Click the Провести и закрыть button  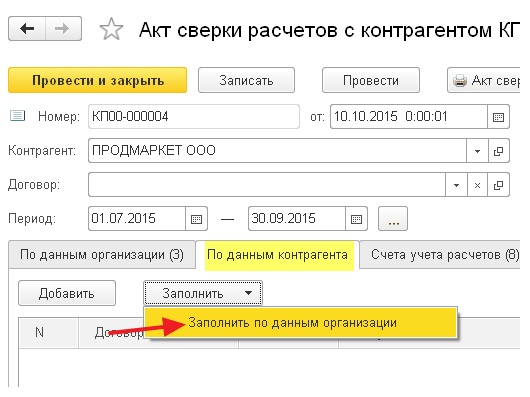pos(98,80)
